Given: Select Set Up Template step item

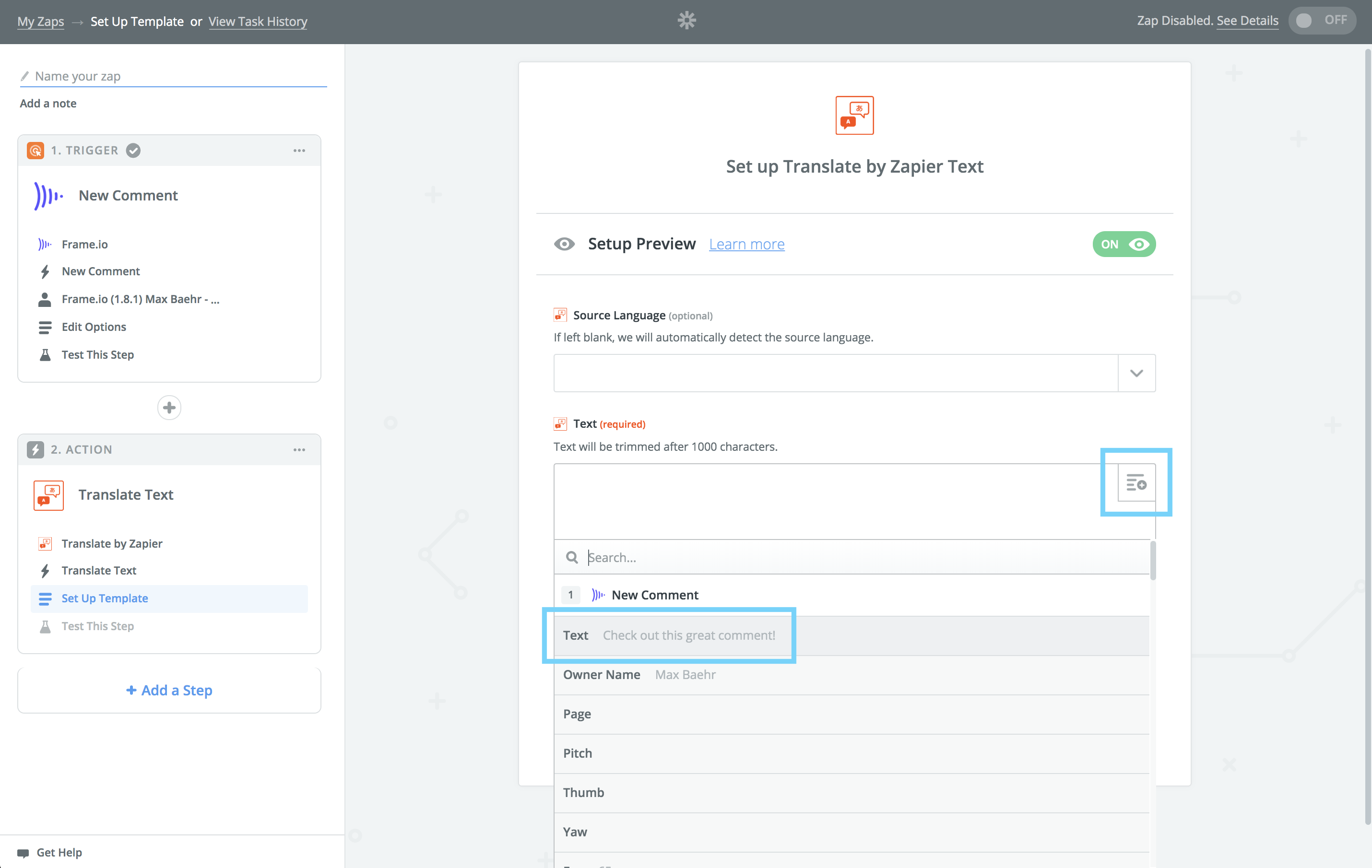Looking at the screenshot, I should [105, 598].
